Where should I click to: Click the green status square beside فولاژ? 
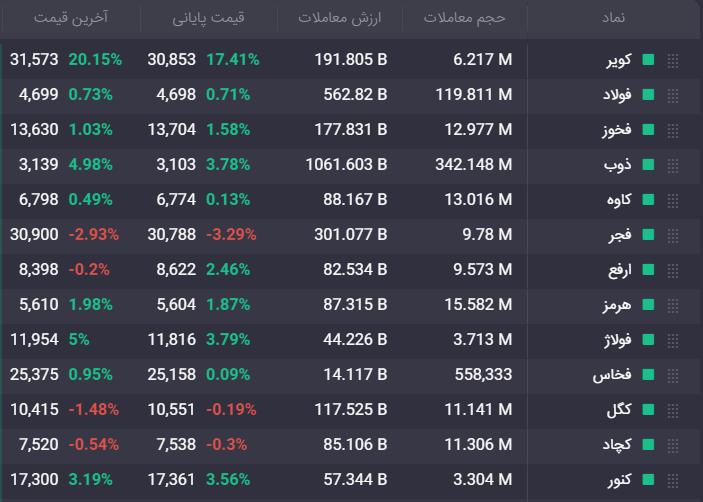[x=648, y=340]
